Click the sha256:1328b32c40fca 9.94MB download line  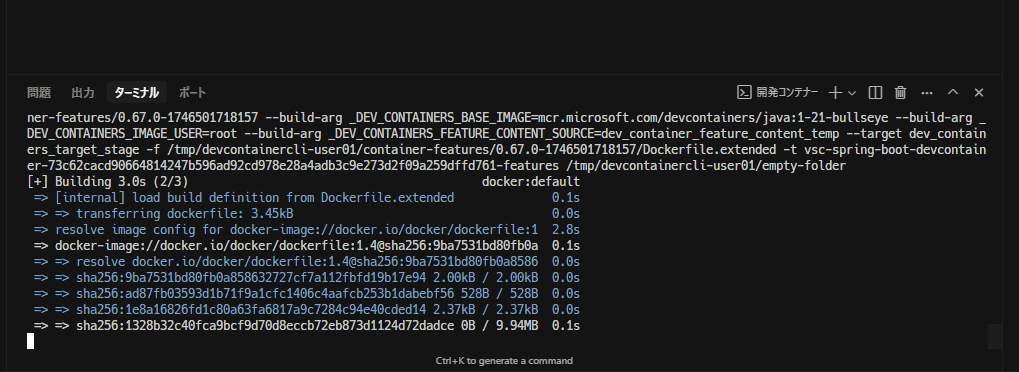click(307, 325)
